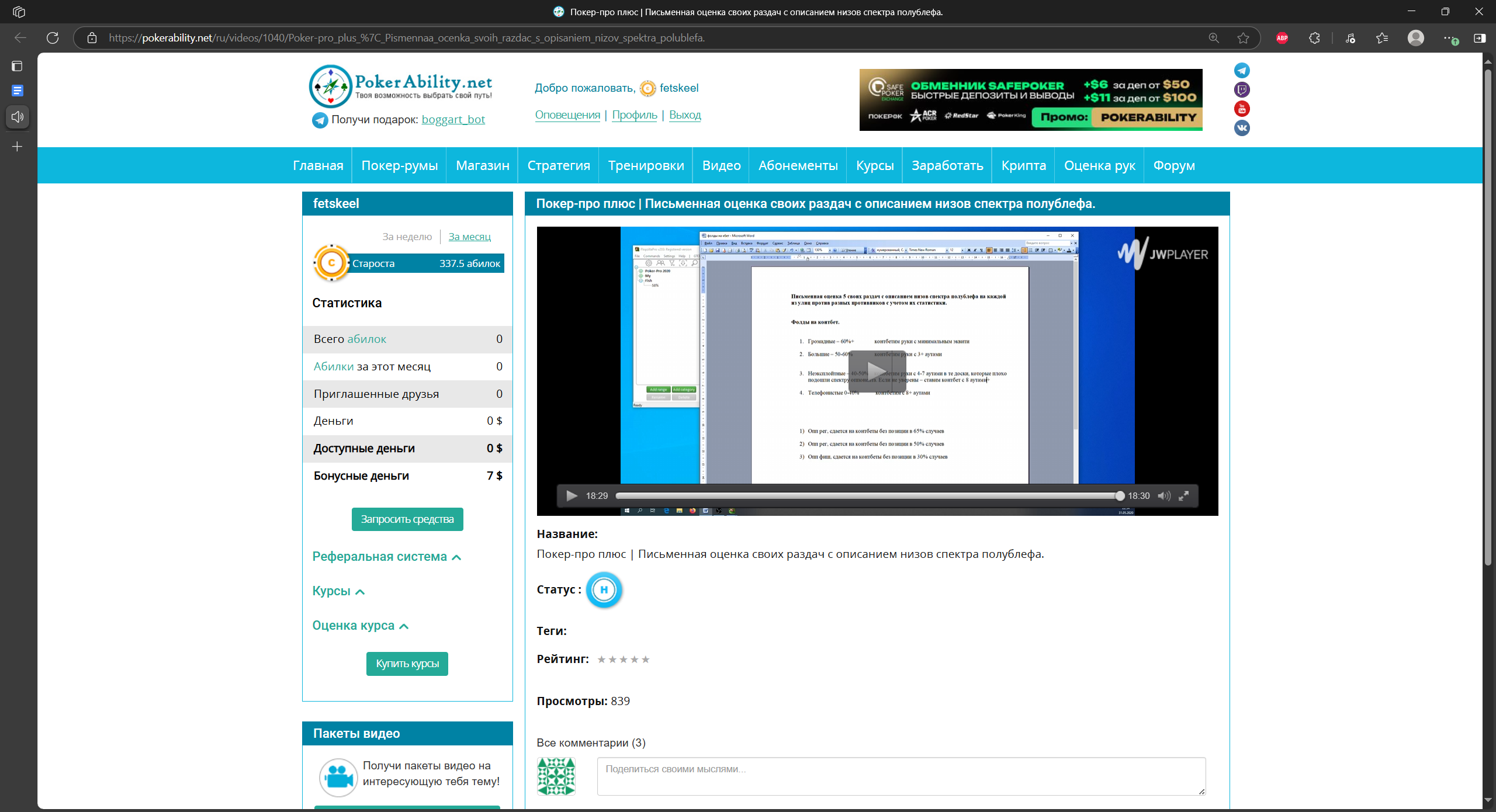This screenshot has width=1496, height=812.
Task: Open Главная in navigation menu
Action: 318,165
